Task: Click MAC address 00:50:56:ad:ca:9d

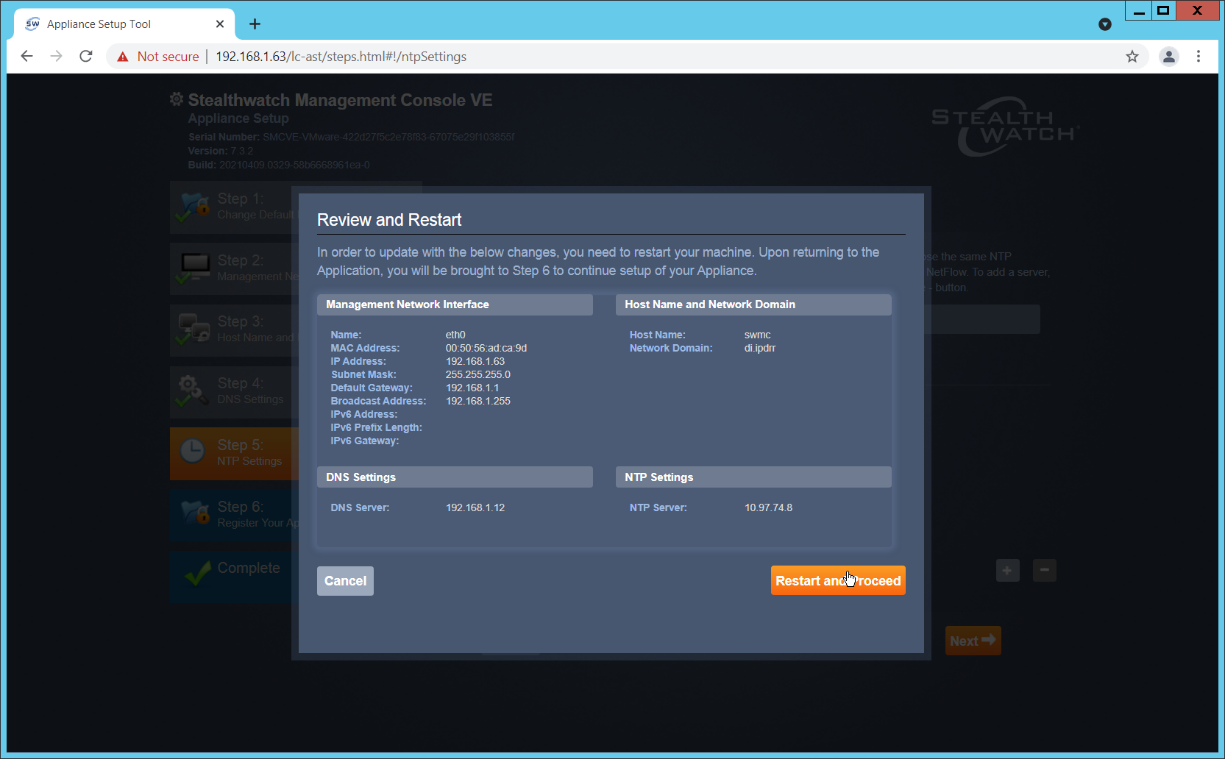Action: 486,348
